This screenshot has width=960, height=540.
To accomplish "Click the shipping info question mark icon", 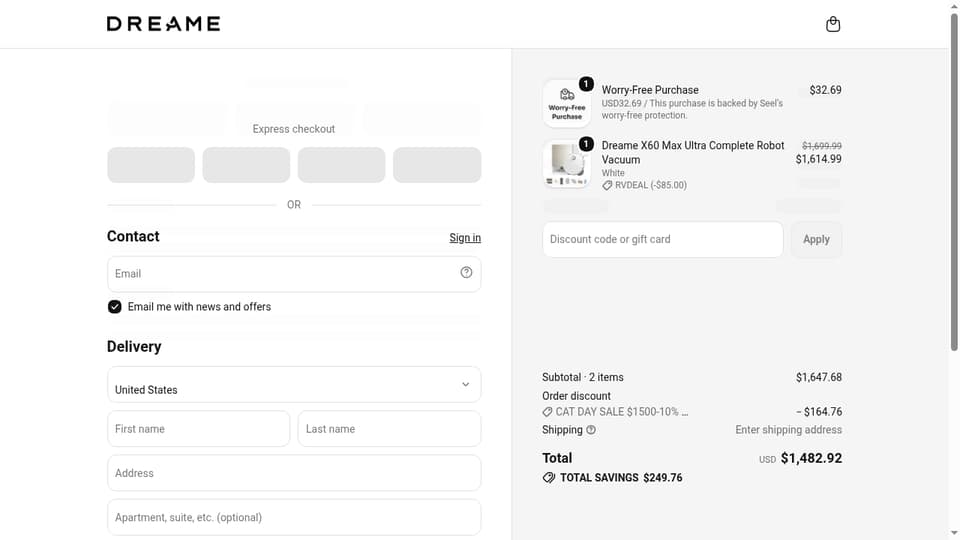I will (591, 430).
